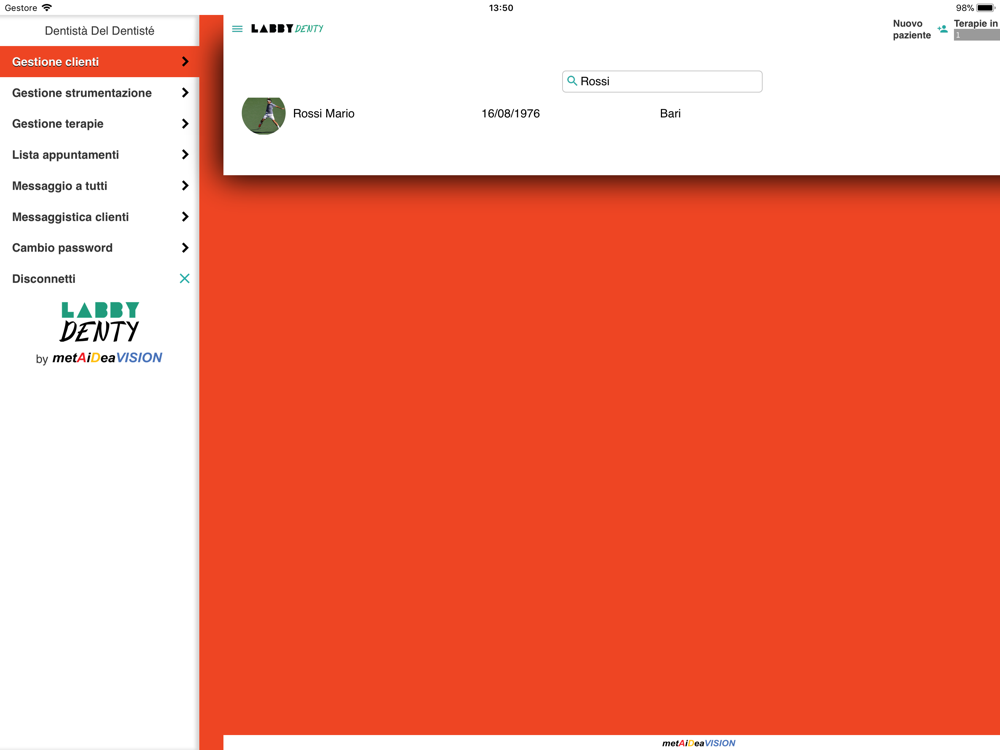Click the Rossi search input field
The image size is (1000, 750).
coord(662,81)
